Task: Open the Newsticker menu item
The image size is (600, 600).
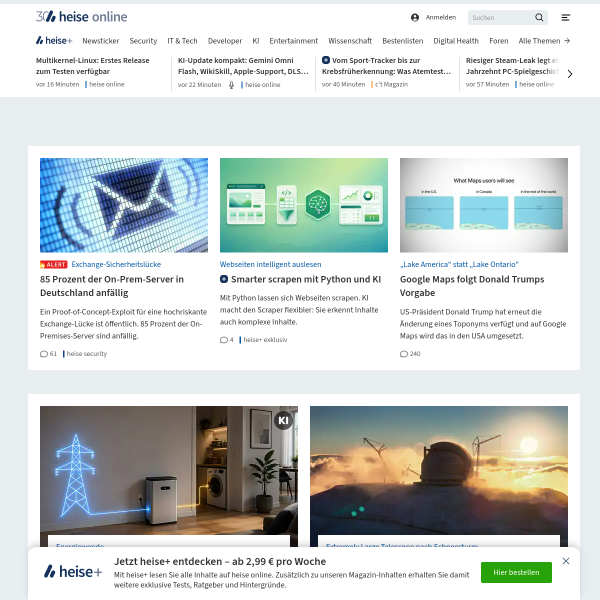Action: click(x=101, y=41)
